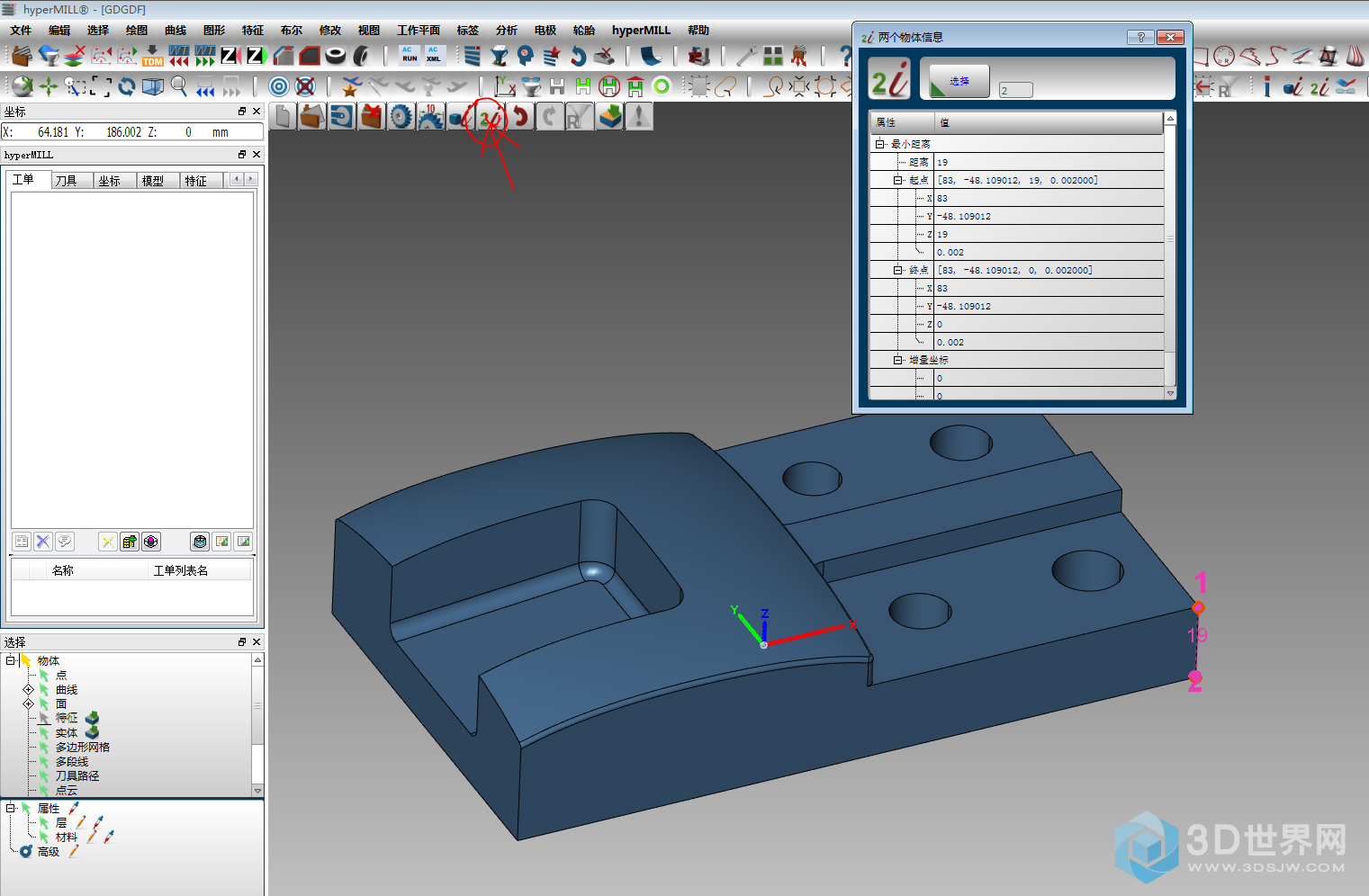
Task: Open the 分析 menu
Action: point(506,30)
